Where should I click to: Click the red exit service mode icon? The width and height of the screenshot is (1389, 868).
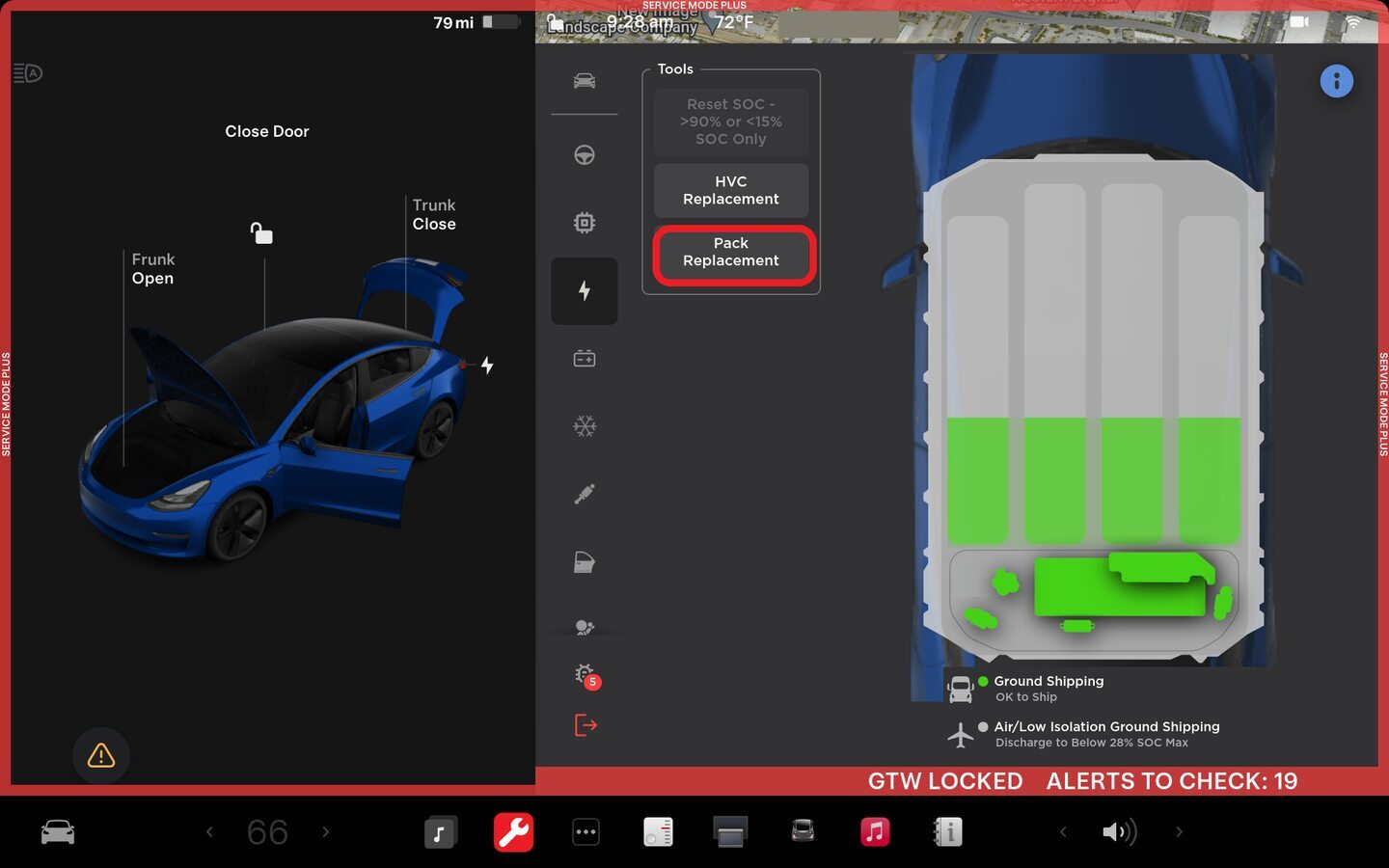586,725
